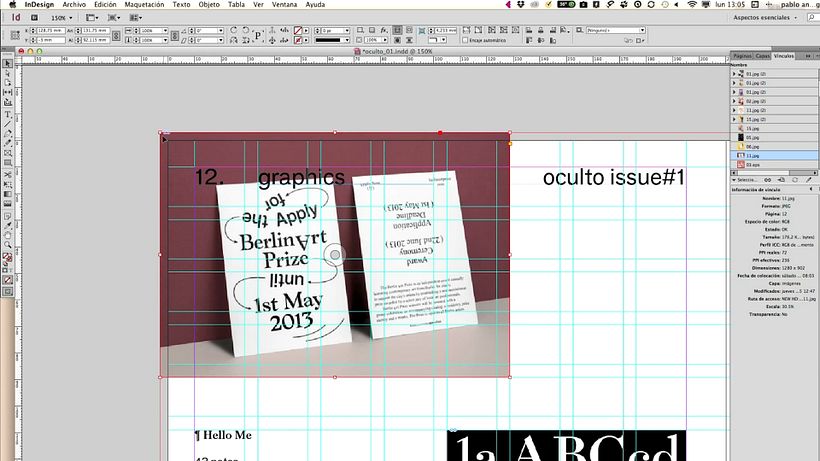Click fit content proportionally icon
This screenshot has height=461, width=820.
point(479,30)
